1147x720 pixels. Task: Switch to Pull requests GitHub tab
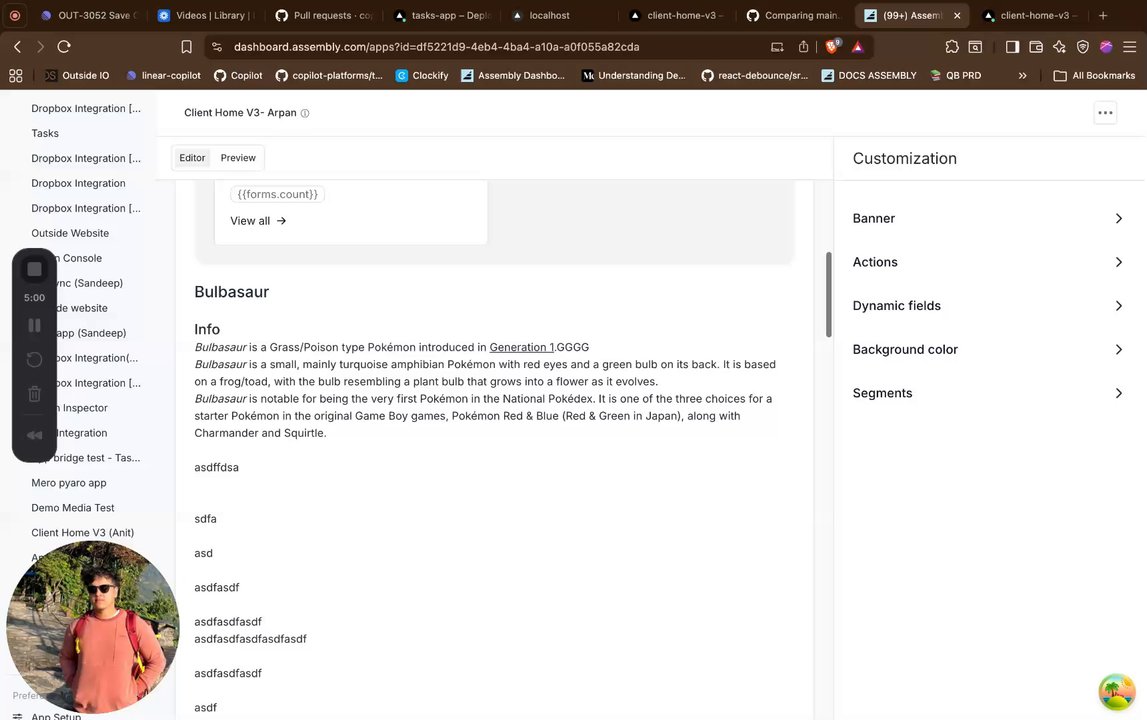[324, 15]
